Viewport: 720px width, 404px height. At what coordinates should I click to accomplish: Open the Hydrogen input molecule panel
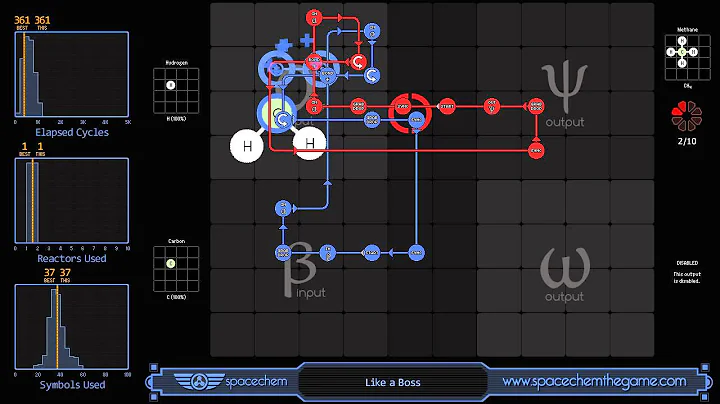[176, 90]
